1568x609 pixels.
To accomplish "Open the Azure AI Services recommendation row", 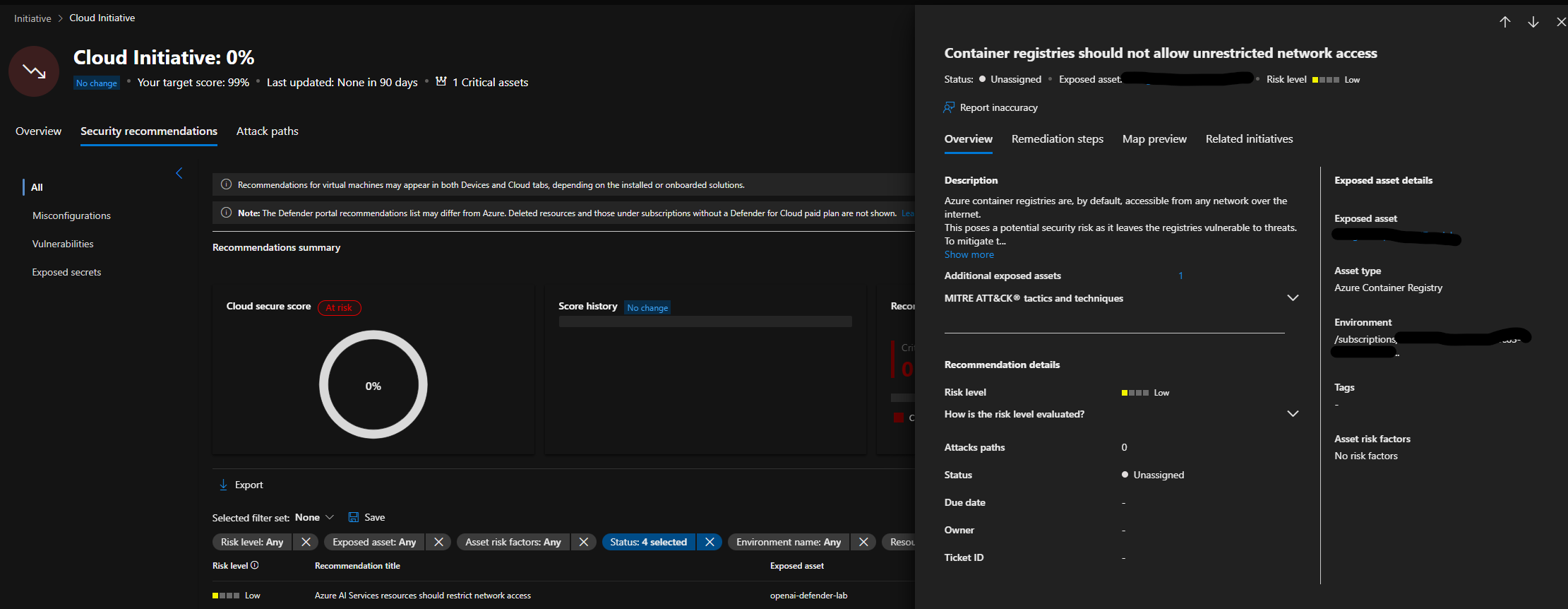I will pyautogui.click(x=422, y=596).
